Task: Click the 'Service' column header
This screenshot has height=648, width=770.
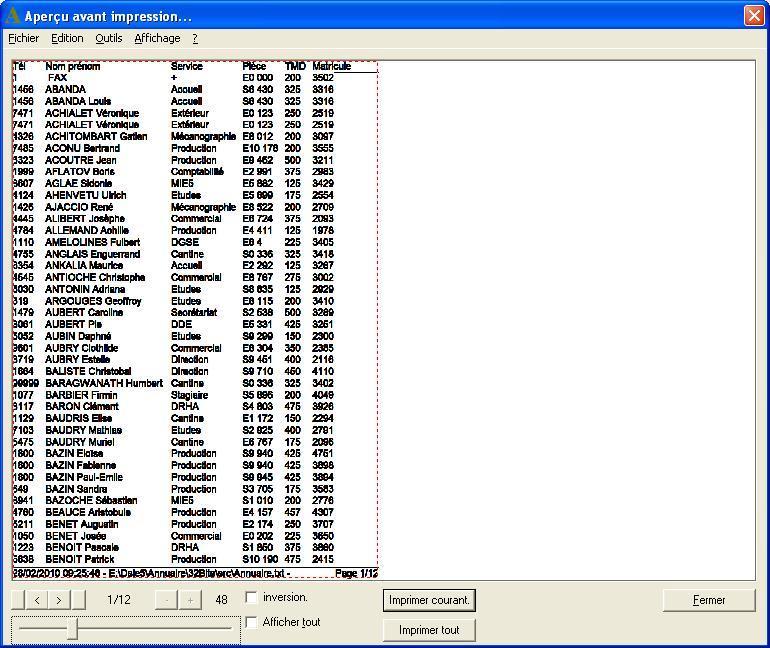Action: (x=187, y=66)
